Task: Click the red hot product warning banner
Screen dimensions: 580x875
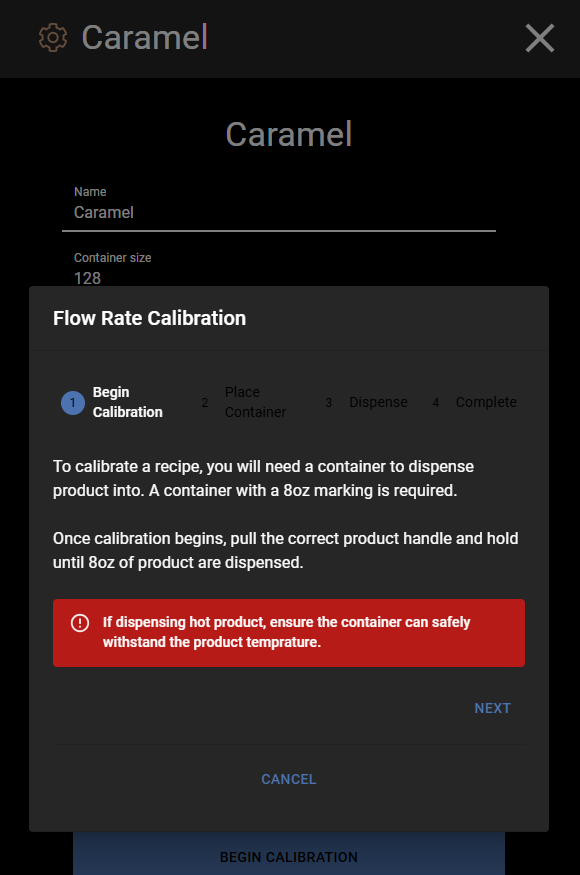Action: pyautogui.click(x=288, y=632)
